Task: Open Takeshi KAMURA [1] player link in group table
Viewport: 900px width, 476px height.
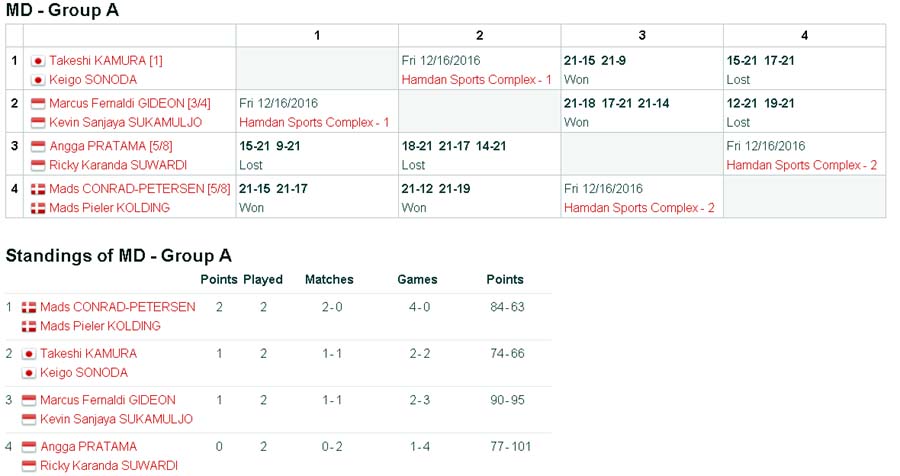Action: (105, 61)
